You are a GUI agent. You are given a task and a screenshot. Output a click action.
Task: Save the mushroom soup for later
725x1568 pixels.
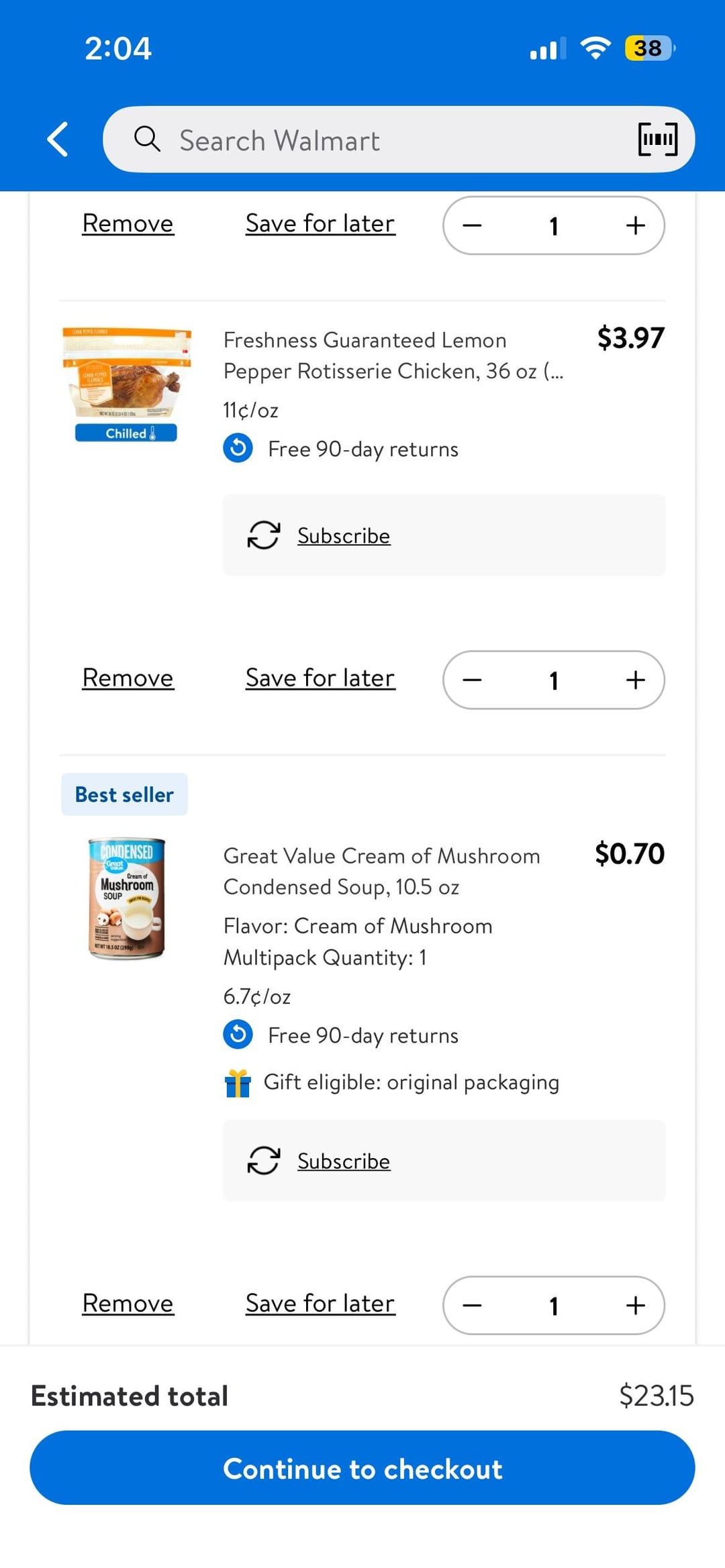320,1303
